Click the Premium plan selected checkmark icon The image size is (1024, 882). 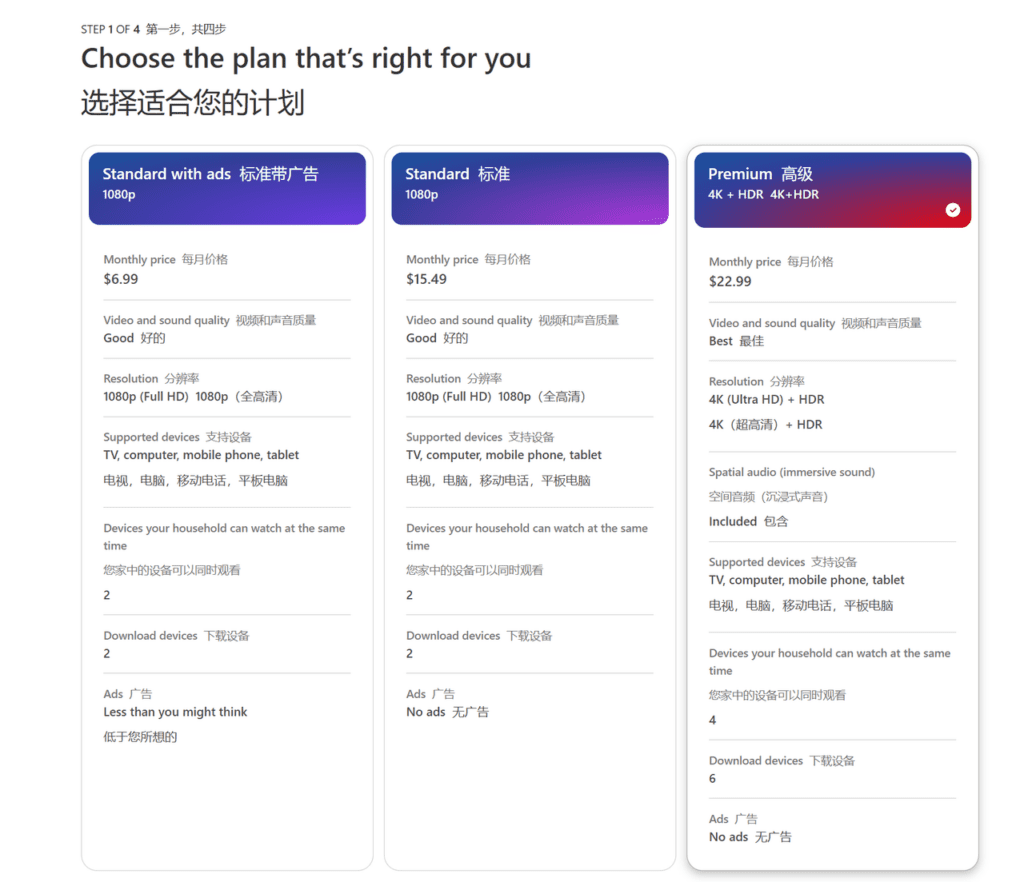953,210
